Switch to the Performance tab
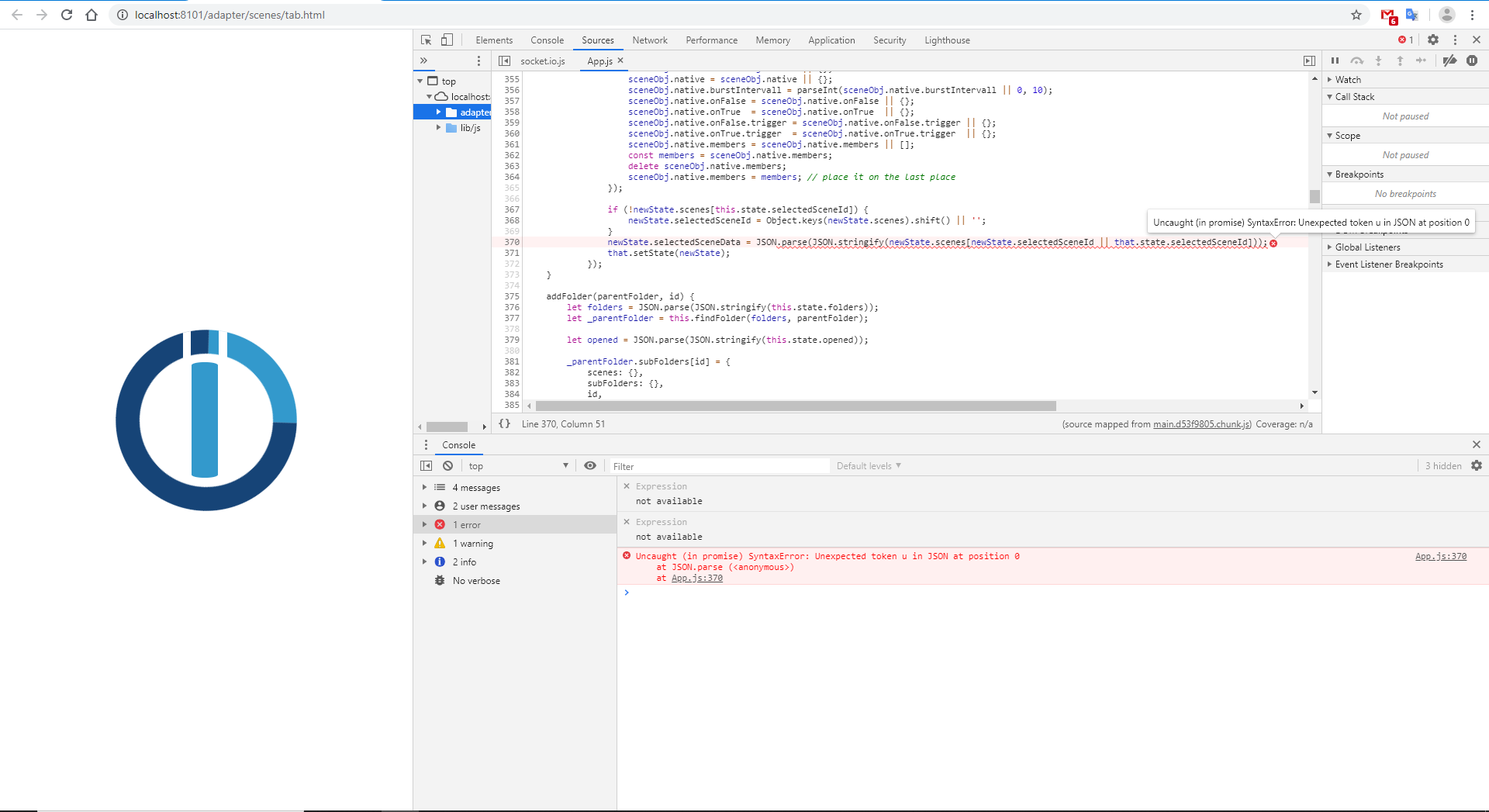This screenshot has width=1489, height=812. [711, 40]
